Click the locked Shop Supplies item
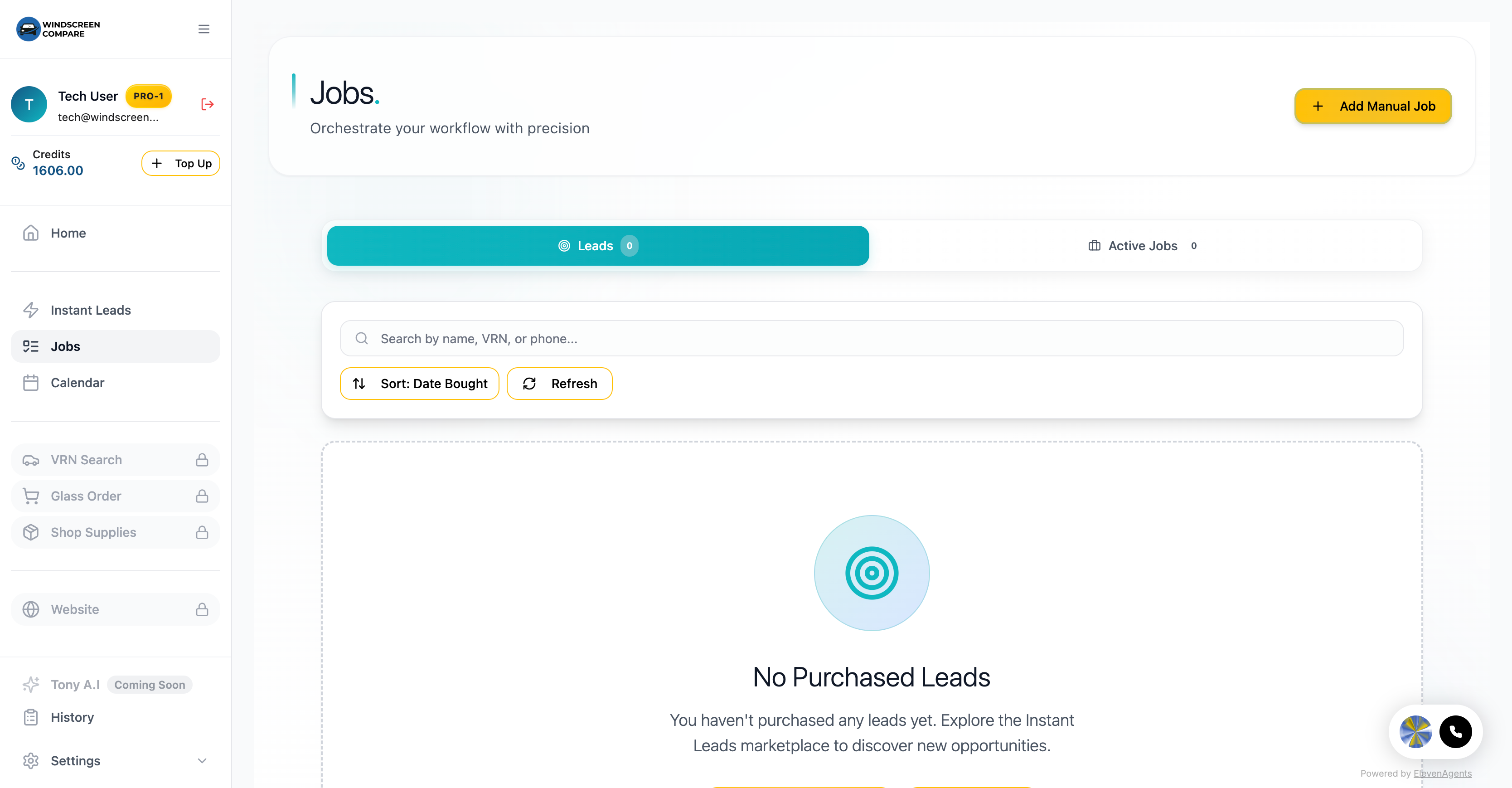The width and height of the screenshot is (1512, 788). tap(115, 533)
